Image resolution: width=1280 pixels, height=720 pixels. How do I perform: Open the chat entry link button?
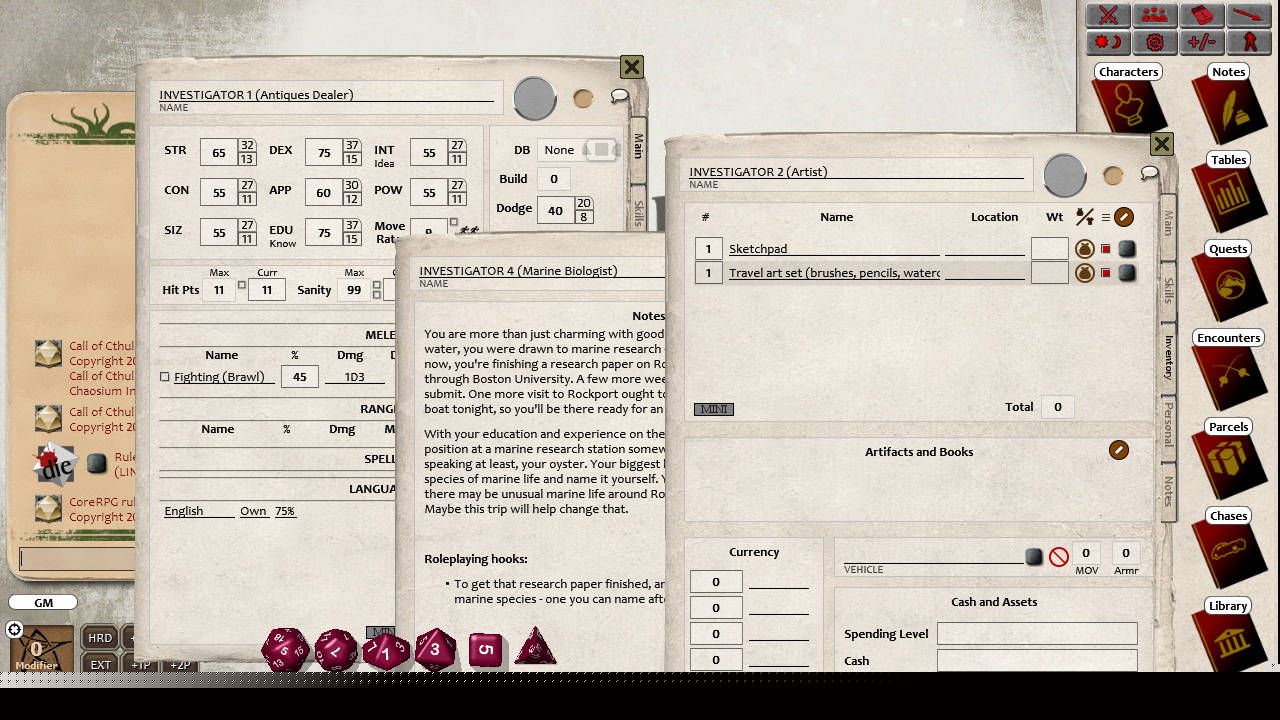point(96,464)
